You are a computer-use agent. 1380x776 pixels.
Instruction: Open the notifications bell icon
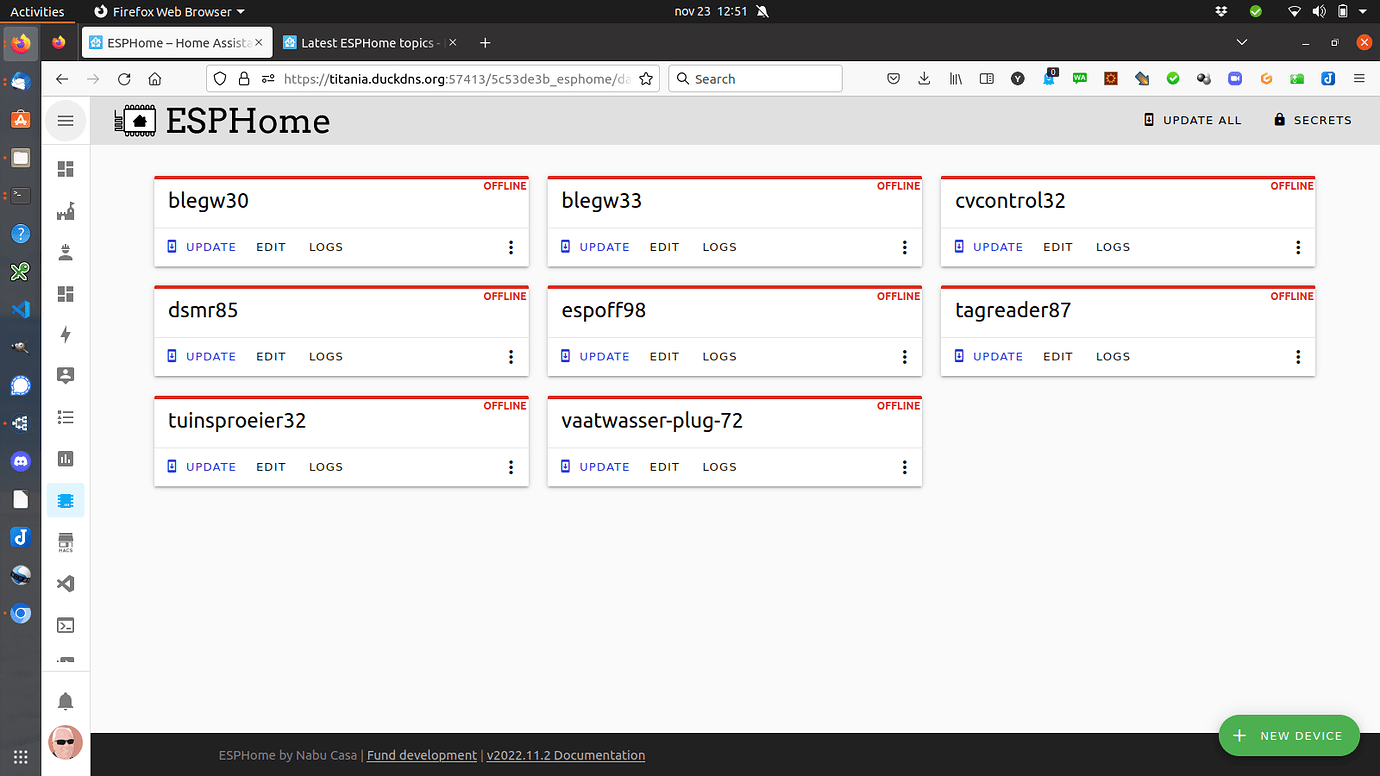pos(65,700)
